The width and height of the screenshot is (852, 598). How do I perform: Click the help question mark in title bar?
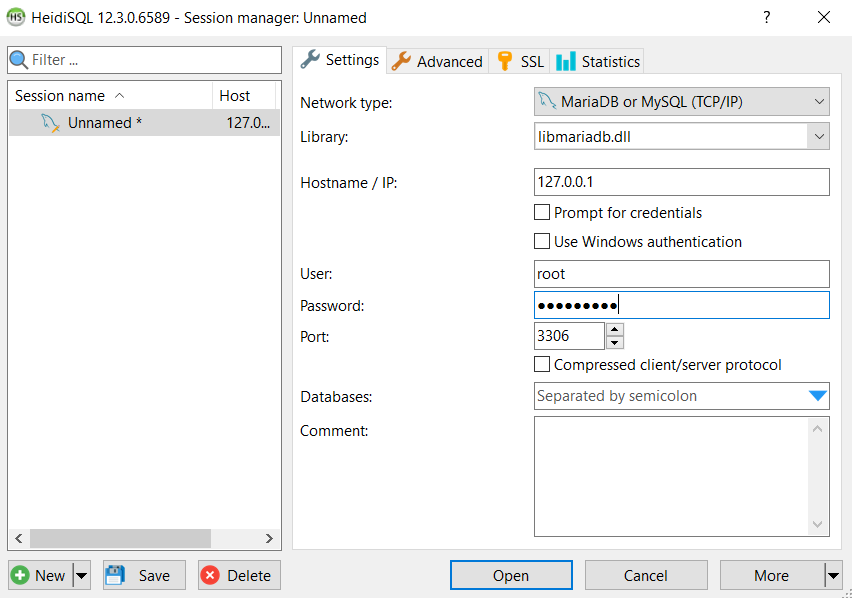(x=766, y=17)
